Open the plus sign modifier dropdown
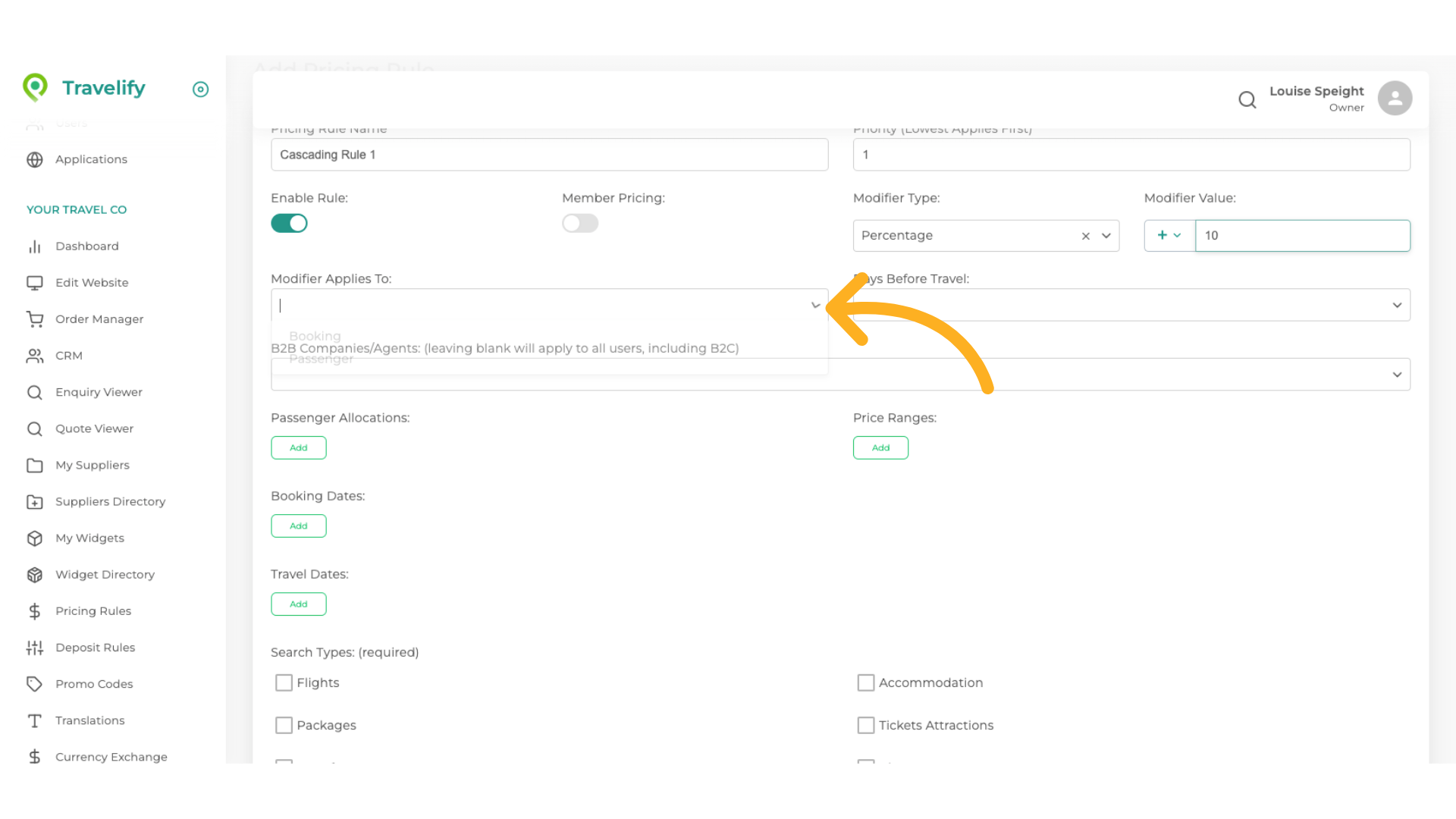 point(1169,236)
